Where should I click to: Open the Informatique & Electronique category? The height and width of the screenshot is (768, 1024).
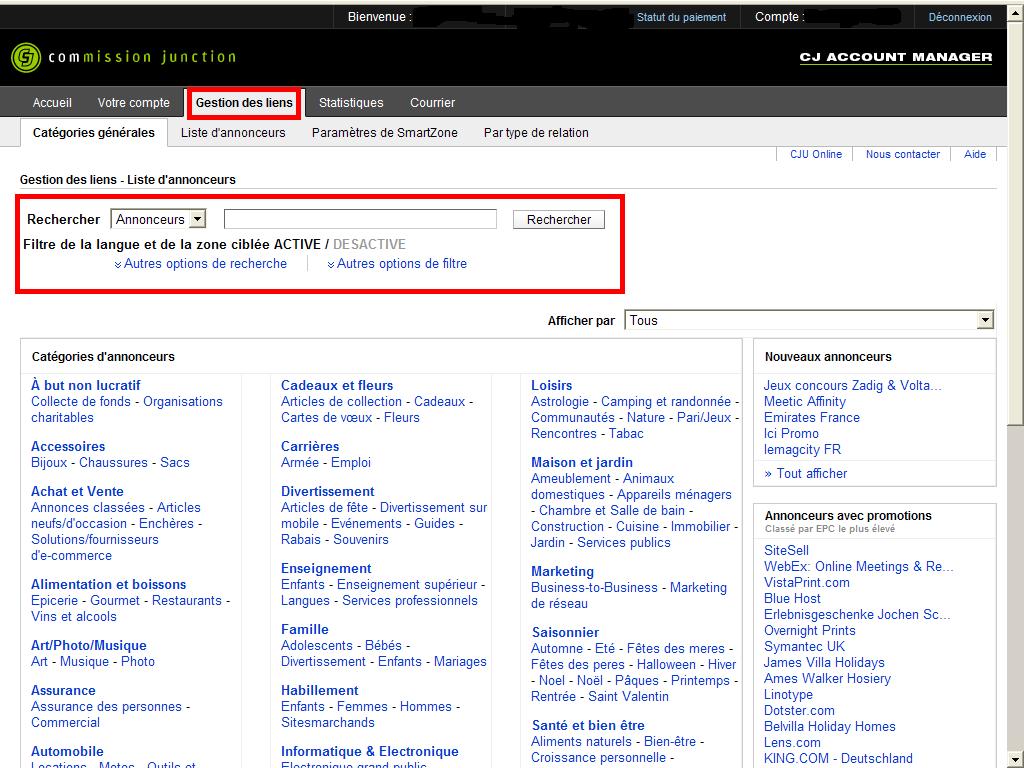pos(370,752)
